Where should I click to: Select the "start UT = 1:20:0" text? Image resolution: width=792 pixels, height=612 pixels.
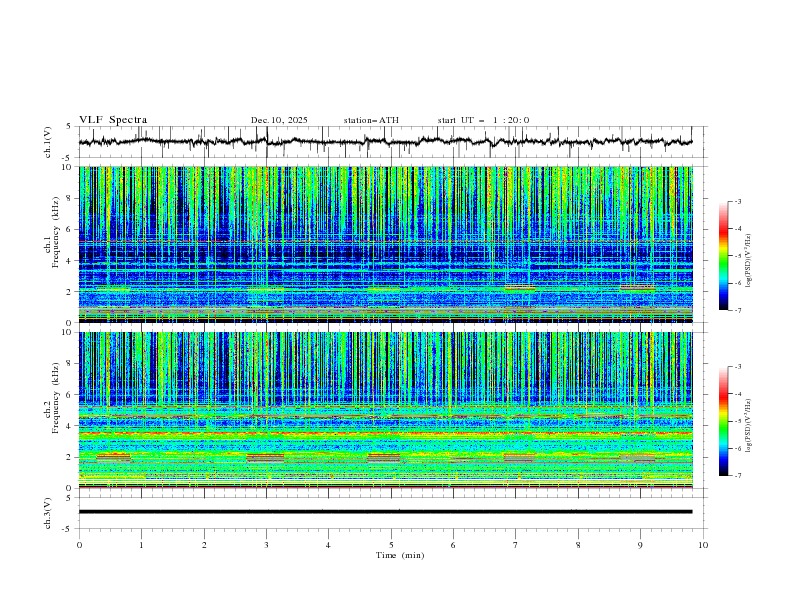tap(483, 120)
